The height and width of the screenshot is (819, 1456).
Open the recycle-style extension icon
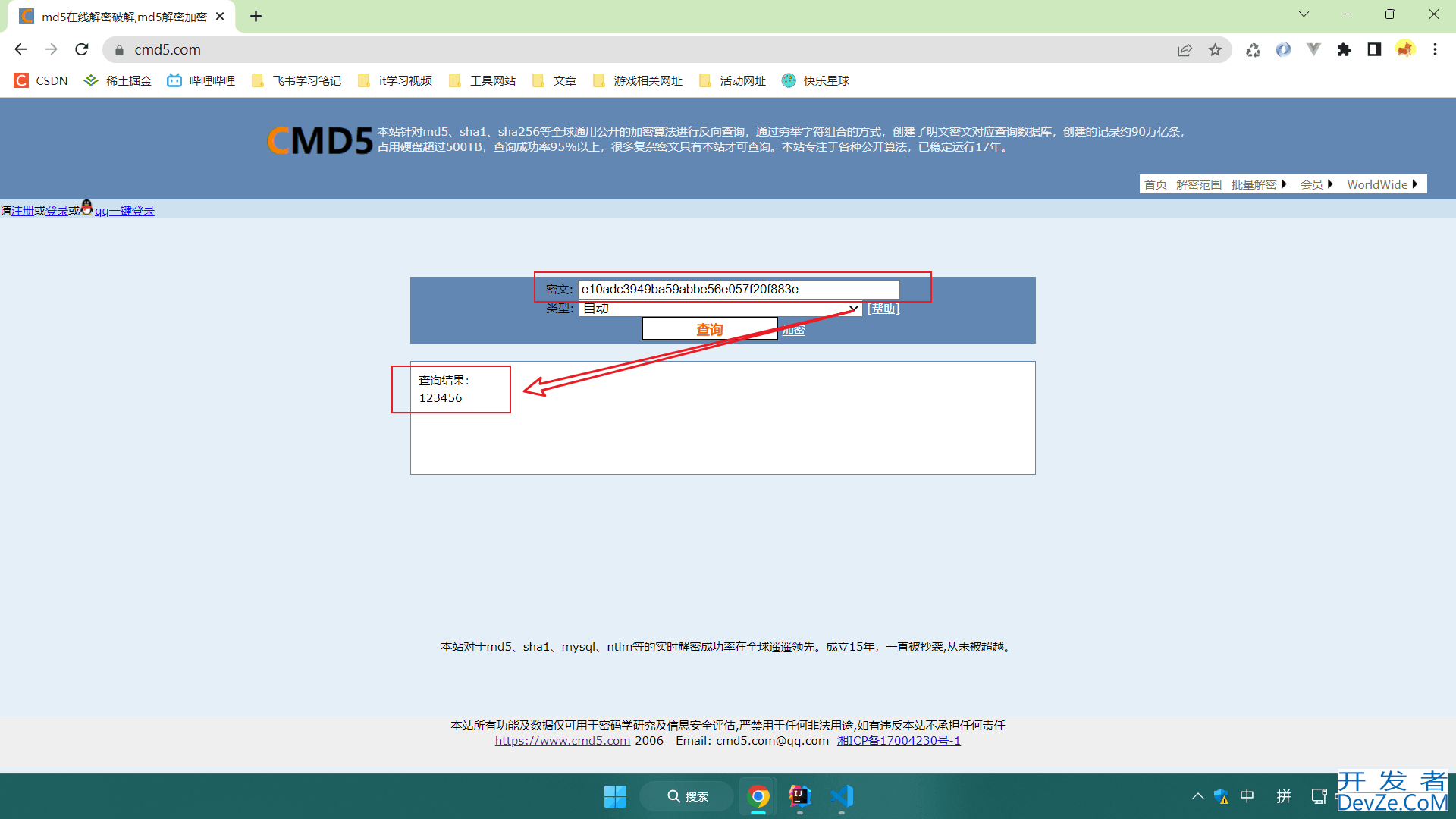(x=1253, y=50)
